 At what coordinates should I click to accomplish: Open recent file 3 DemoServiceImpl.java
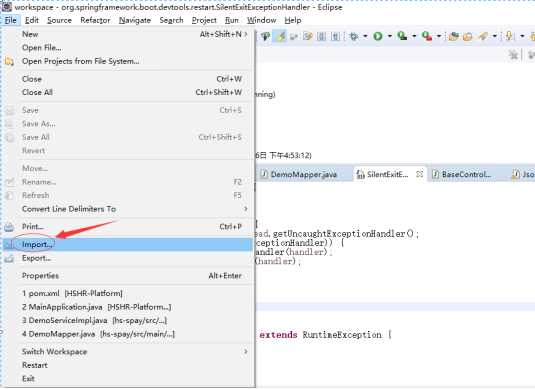[128, 320]
